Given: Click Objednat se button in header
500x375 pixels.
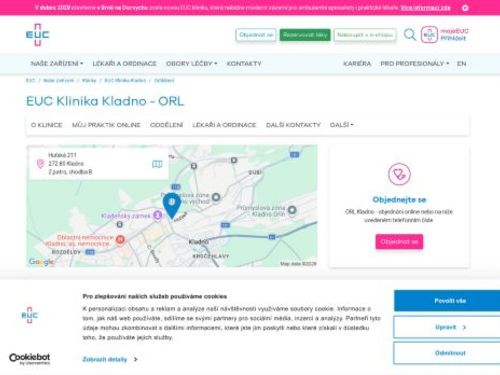Looking at the screenshot, I should coord(256,35).
